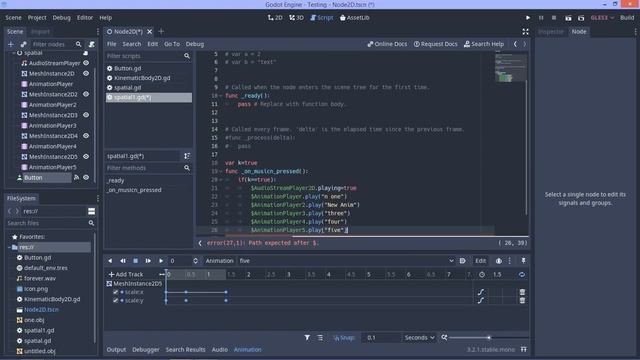This screenshot has width=640, height=360.
Task: Adjust animation position stepper arrows
Action: [196, 261]
